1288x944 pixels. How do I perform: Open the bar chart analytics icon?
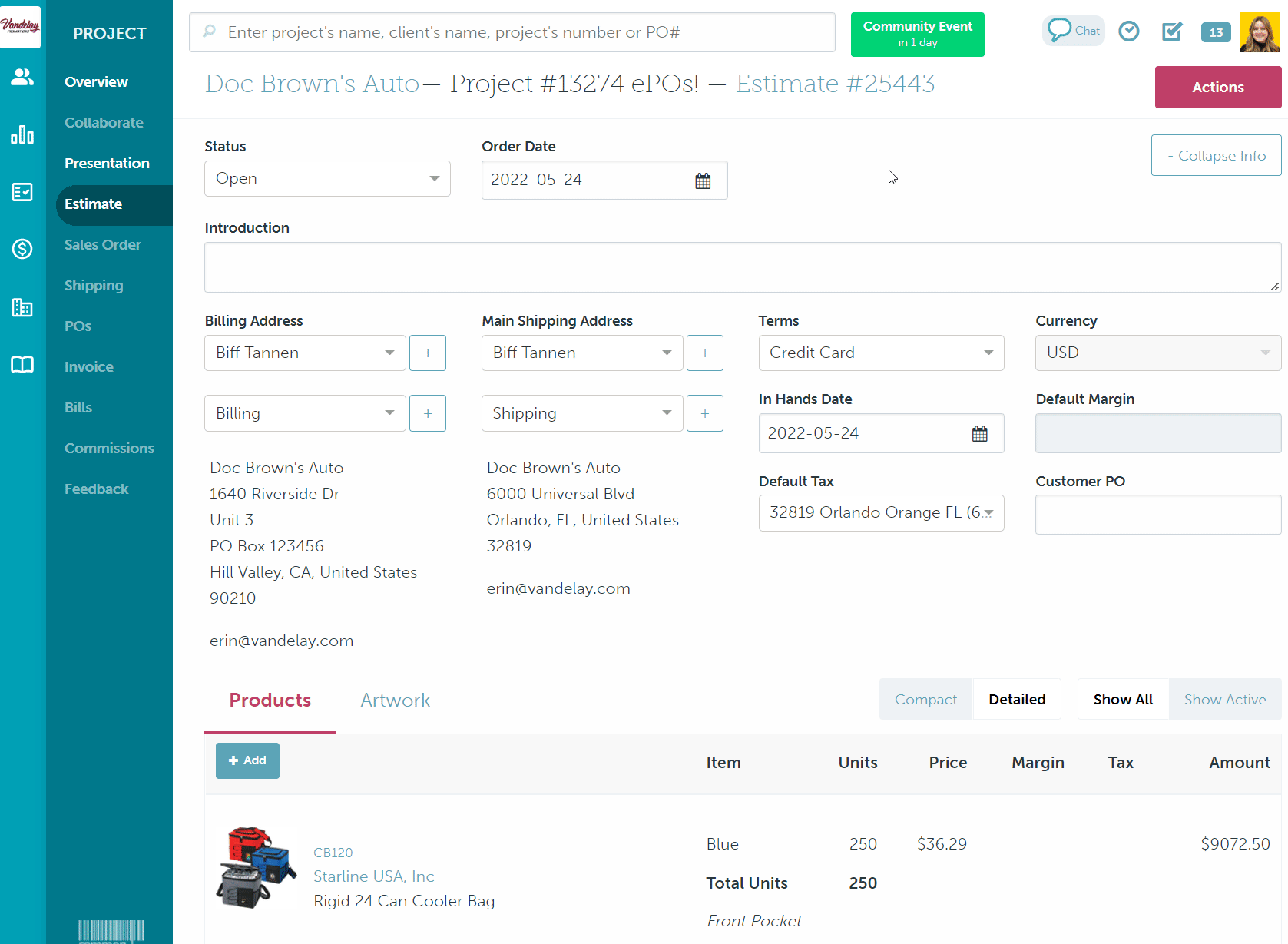(x=22, y=135)
